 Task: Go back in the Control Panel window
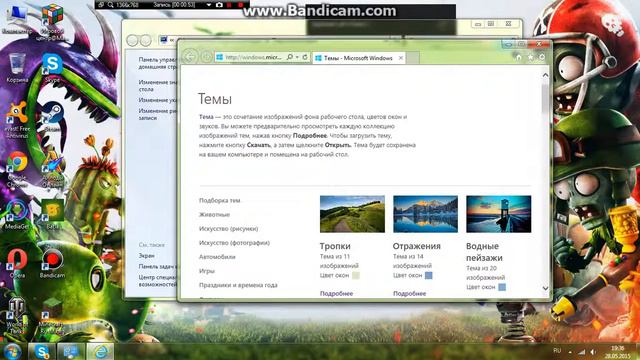133,40
